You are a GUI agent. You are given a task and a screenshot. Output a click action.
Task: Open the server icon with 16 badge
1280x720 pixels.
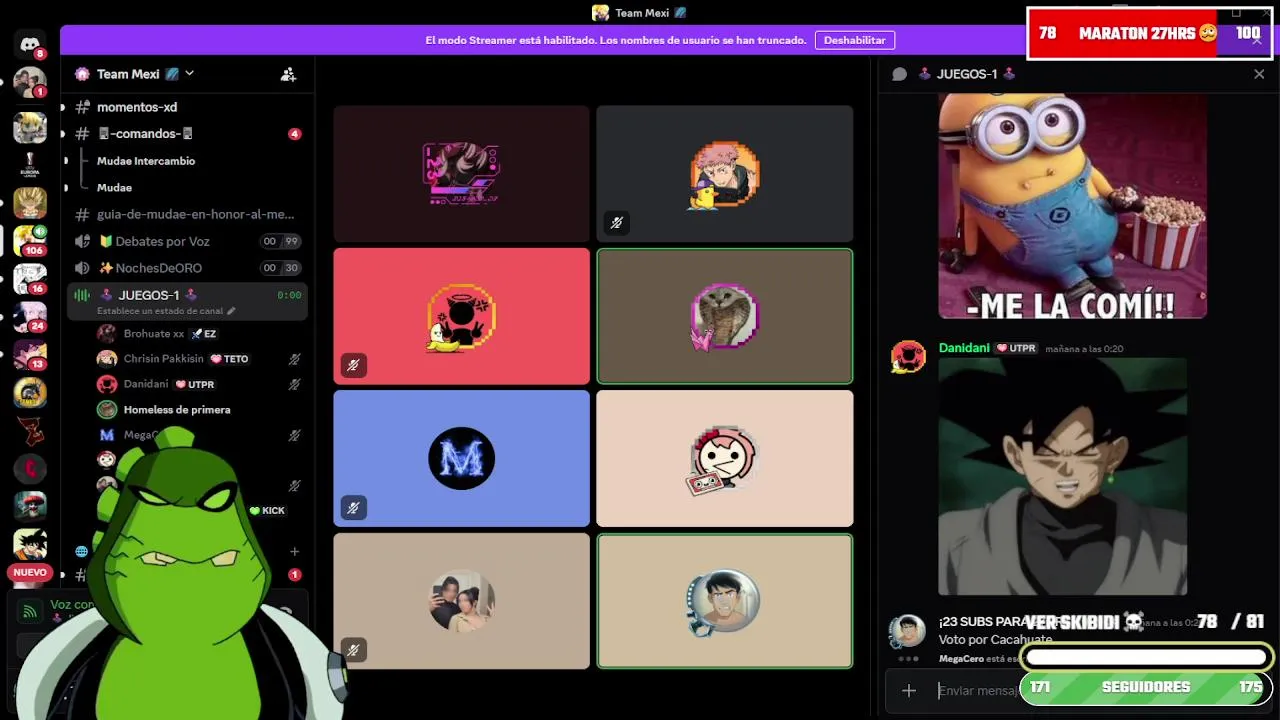coord(30,278)
